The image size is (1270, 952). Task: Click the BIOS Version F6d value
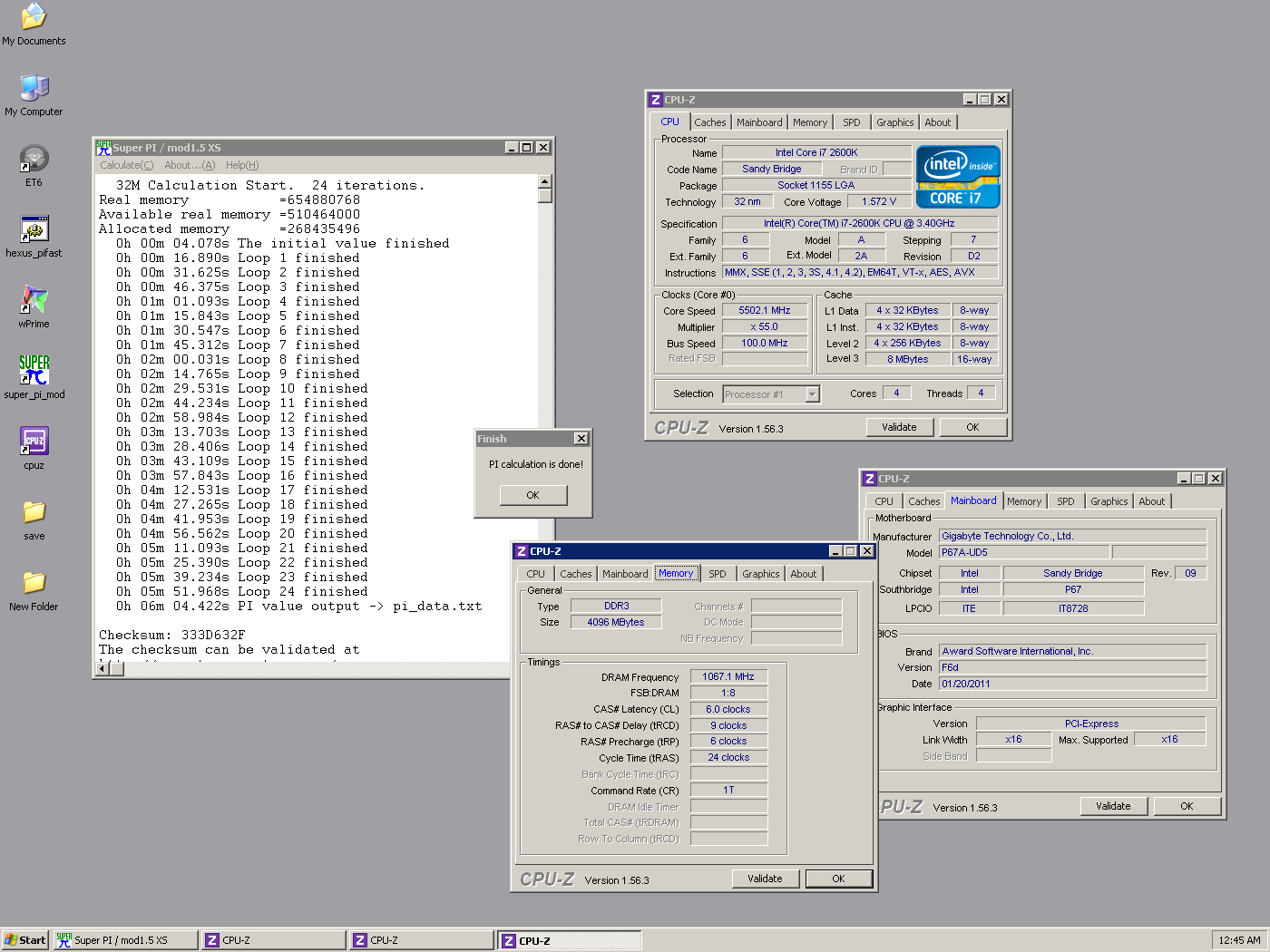pyautogui.click(x=1072, y=667)
